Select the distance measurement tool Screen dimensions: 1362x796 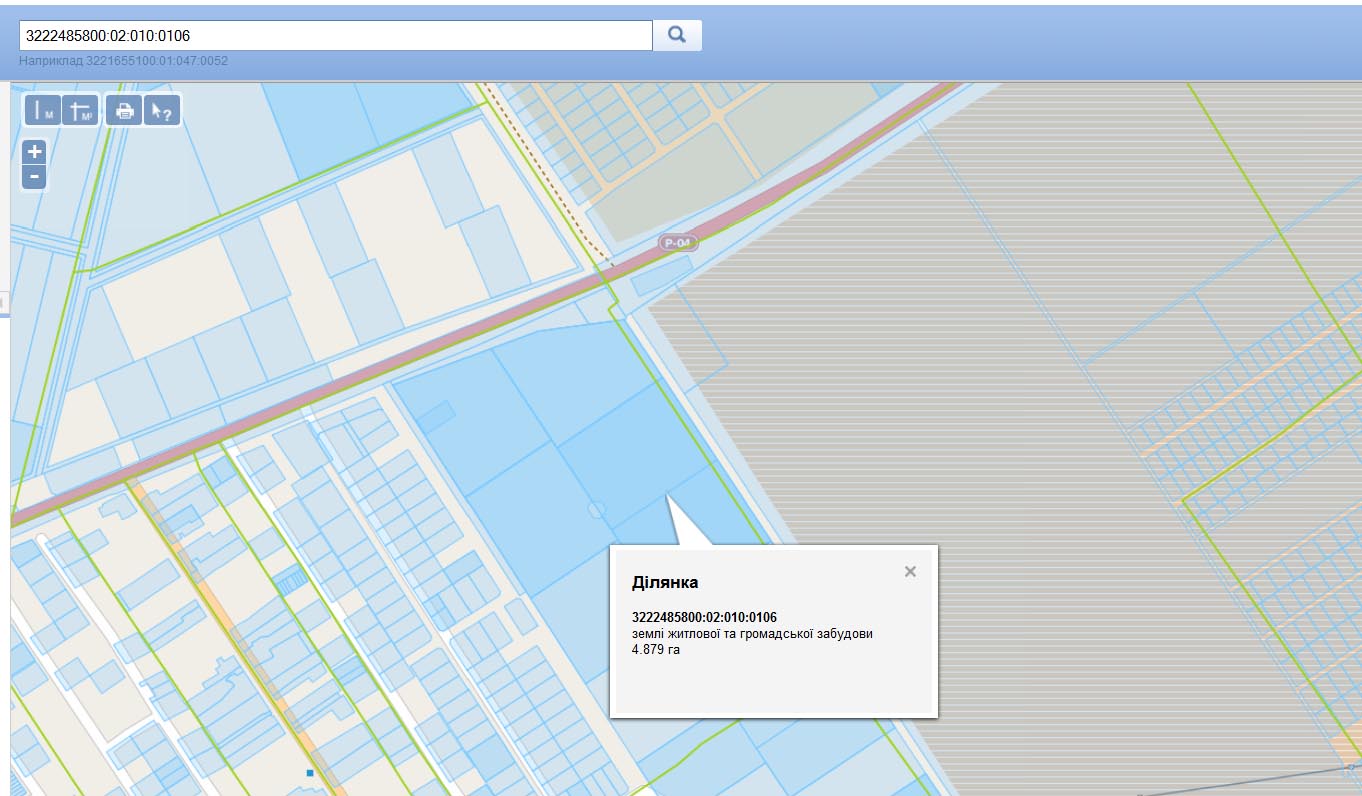43,110
